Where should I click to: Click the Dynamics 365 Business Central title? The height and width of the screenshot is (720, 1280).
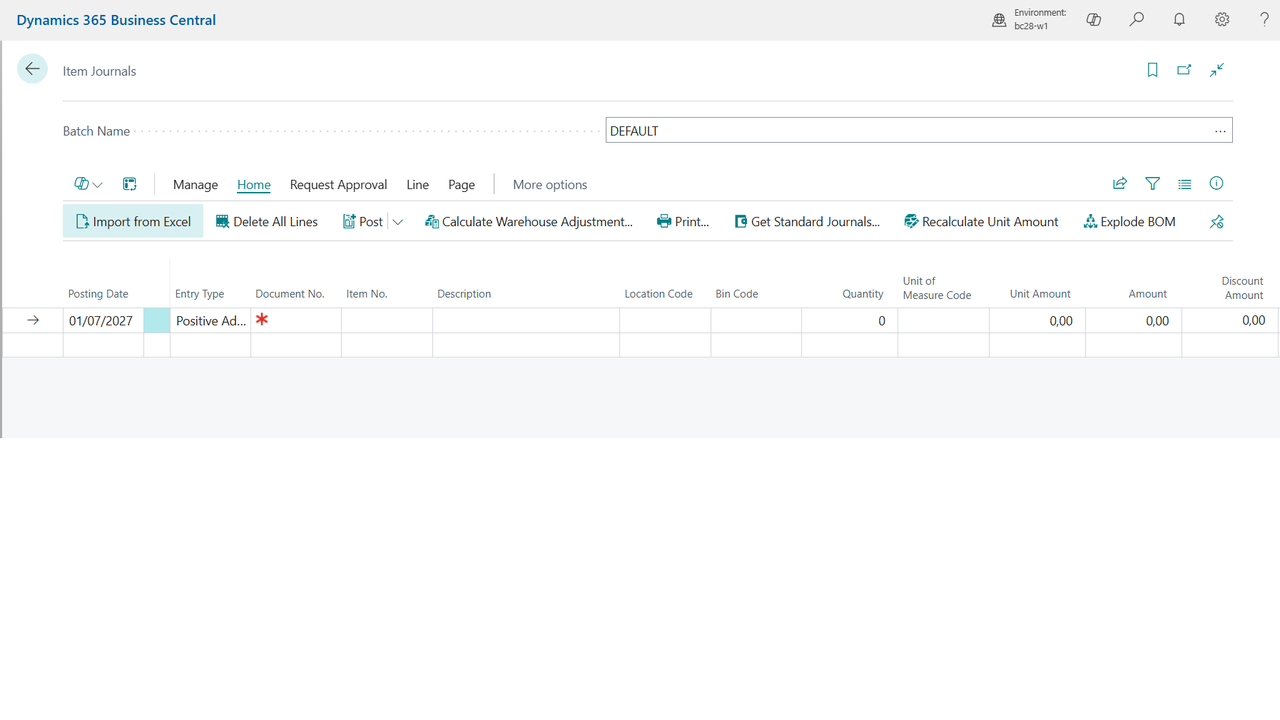(116, 20)
